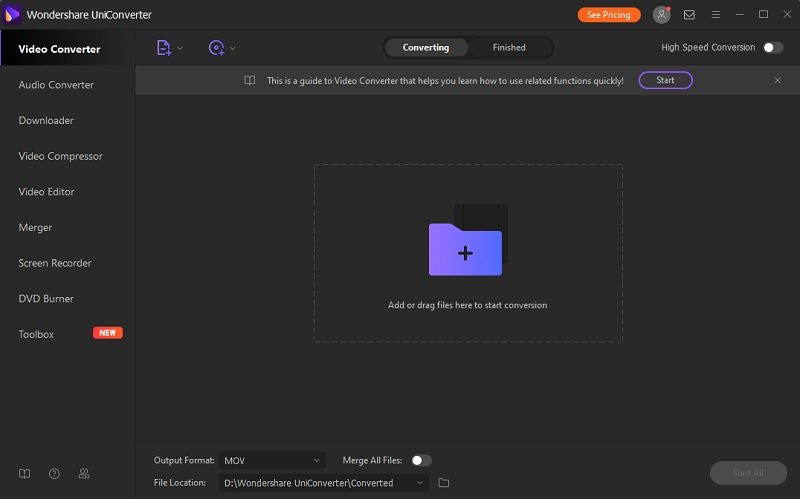Click the See Pricing button
800x499 pixels.
tap(609, 15)
